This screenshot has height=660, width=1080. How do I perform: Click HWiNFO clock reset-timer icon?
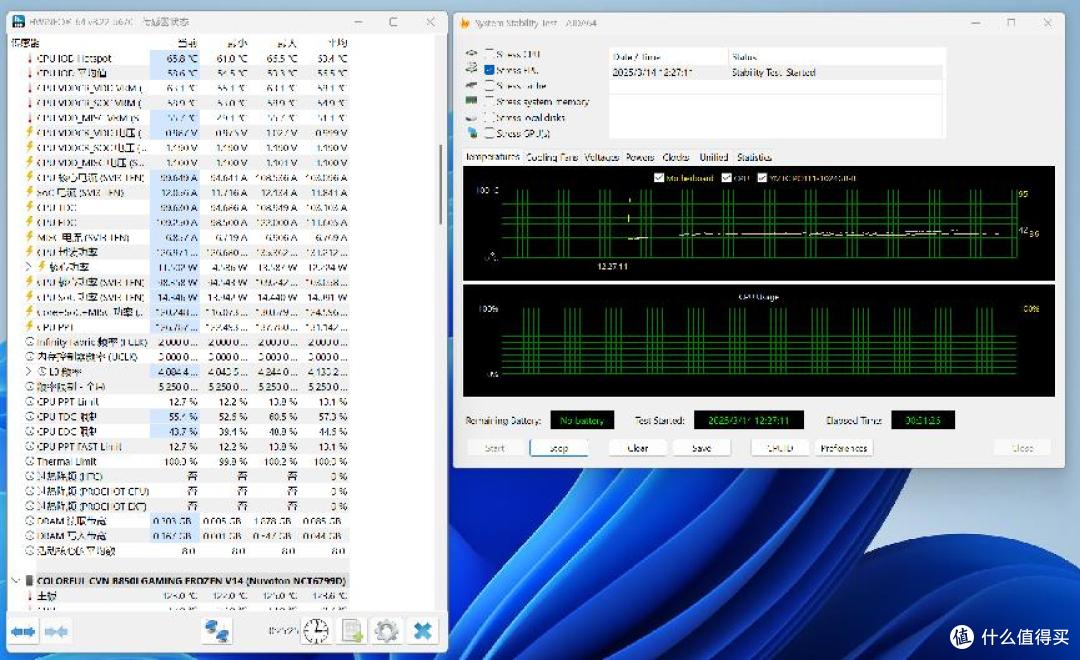point(315,631)
